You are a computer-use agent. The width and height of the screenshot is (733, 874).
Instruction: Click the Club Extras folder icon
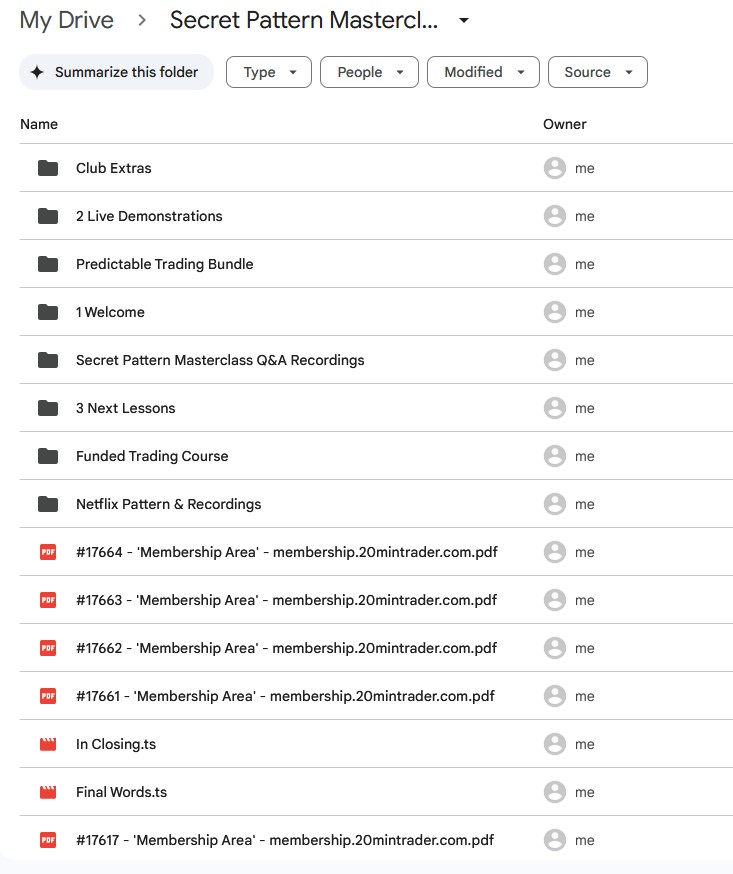coord(48,168)
